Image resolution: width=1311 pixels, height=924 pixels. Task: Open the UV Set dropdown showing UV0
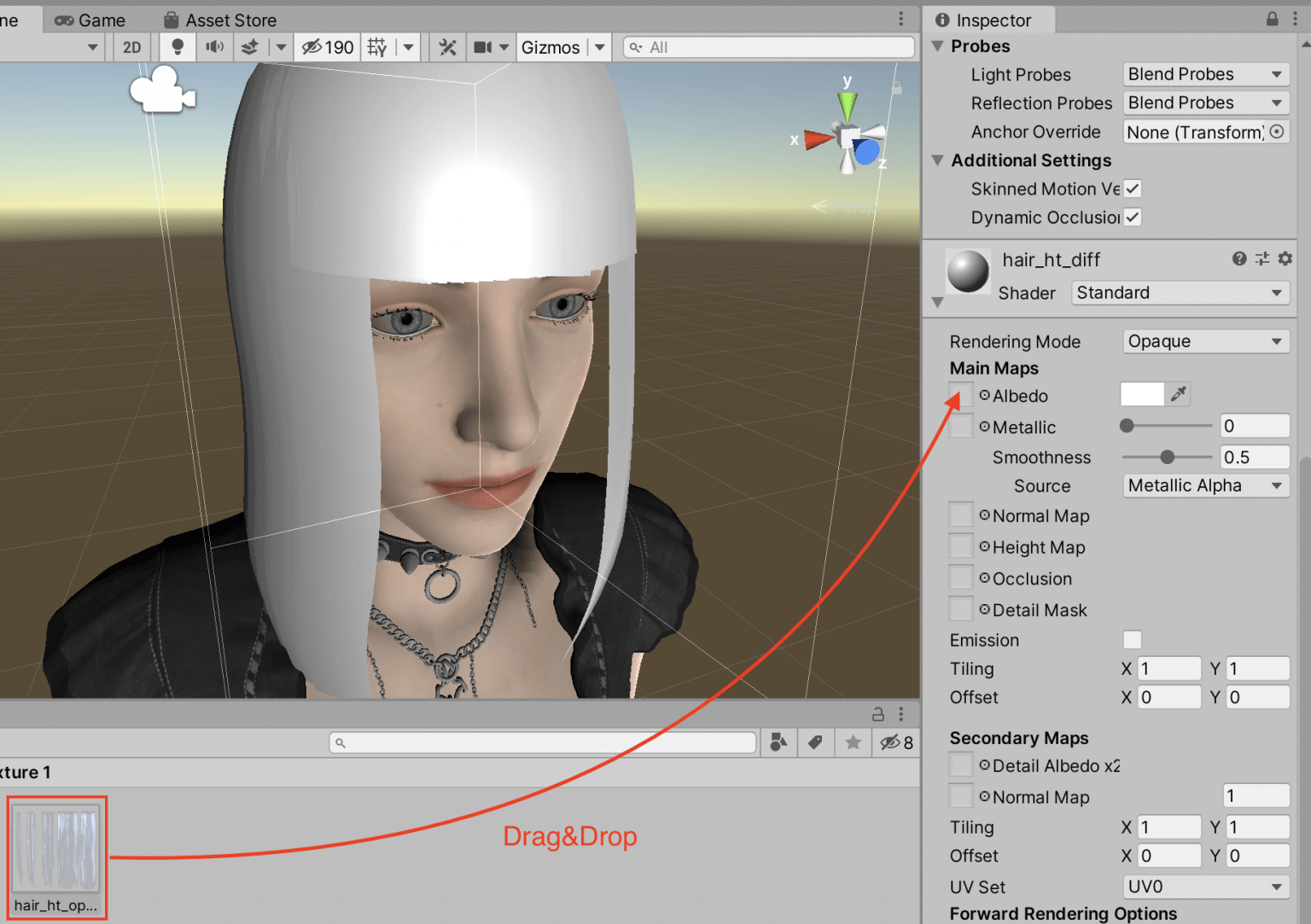(x=1205, y=886)
